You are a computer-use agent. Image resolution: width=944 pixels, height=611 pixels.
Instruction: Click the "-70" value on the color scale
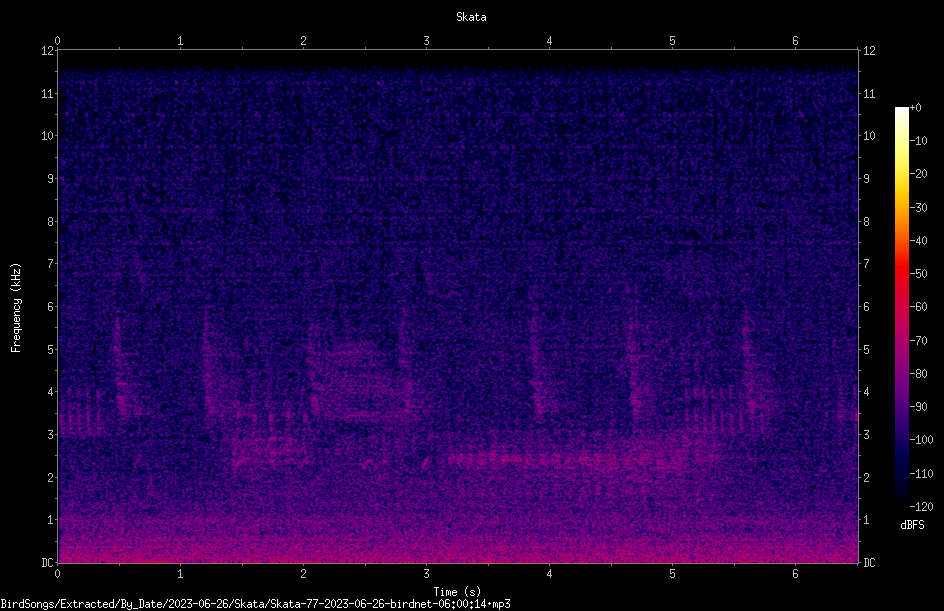[x=919, y=341]
